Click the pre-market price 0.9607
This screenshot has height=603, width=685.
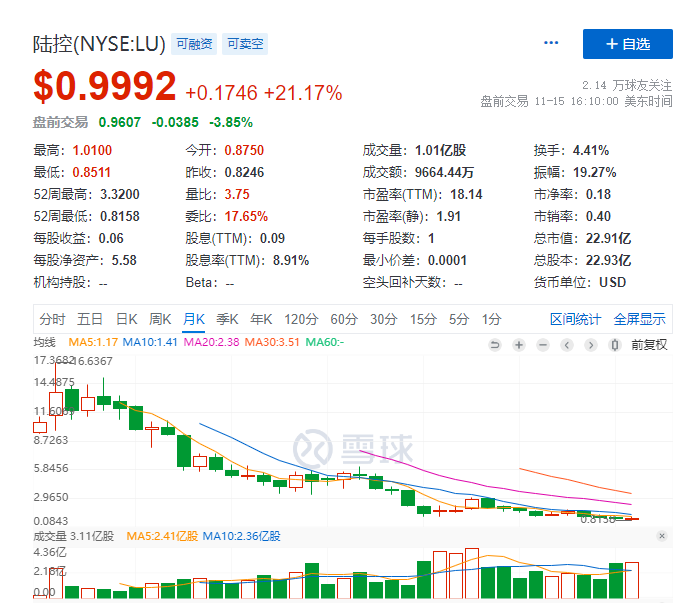coord(120,122)
